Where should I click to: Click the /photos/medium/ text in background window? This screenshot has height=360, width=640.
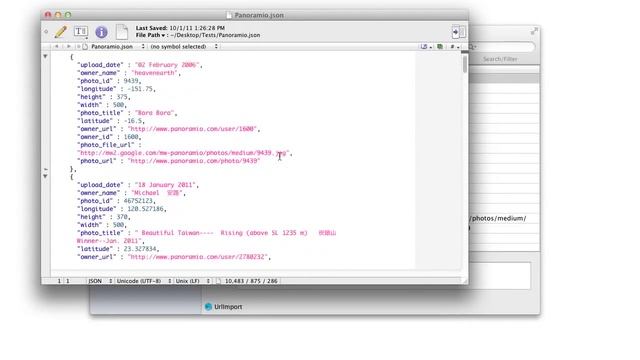498,218
